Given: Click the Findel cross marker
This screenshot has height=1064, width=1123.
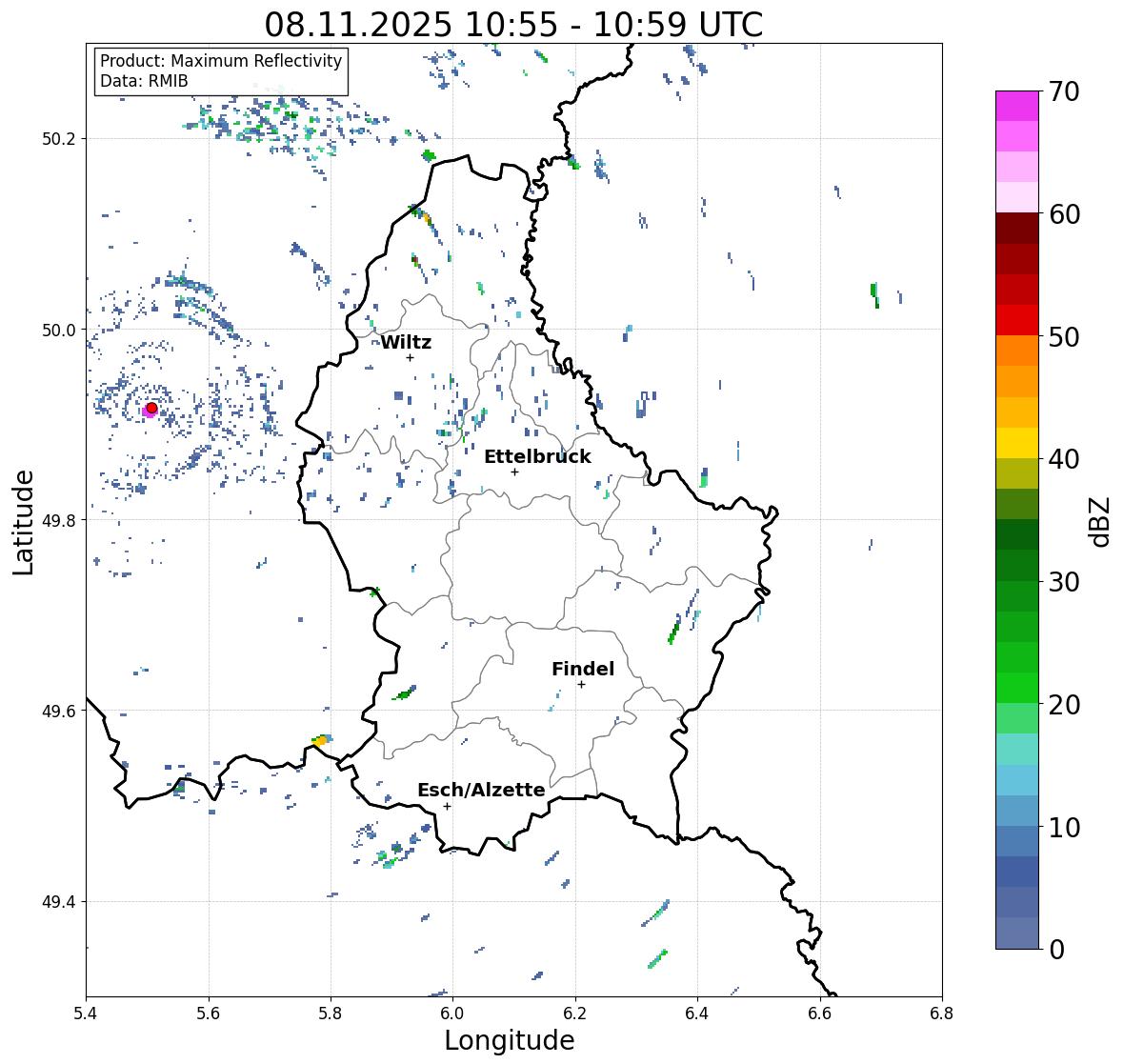Looking at the screenshot, I should (582, 685).
